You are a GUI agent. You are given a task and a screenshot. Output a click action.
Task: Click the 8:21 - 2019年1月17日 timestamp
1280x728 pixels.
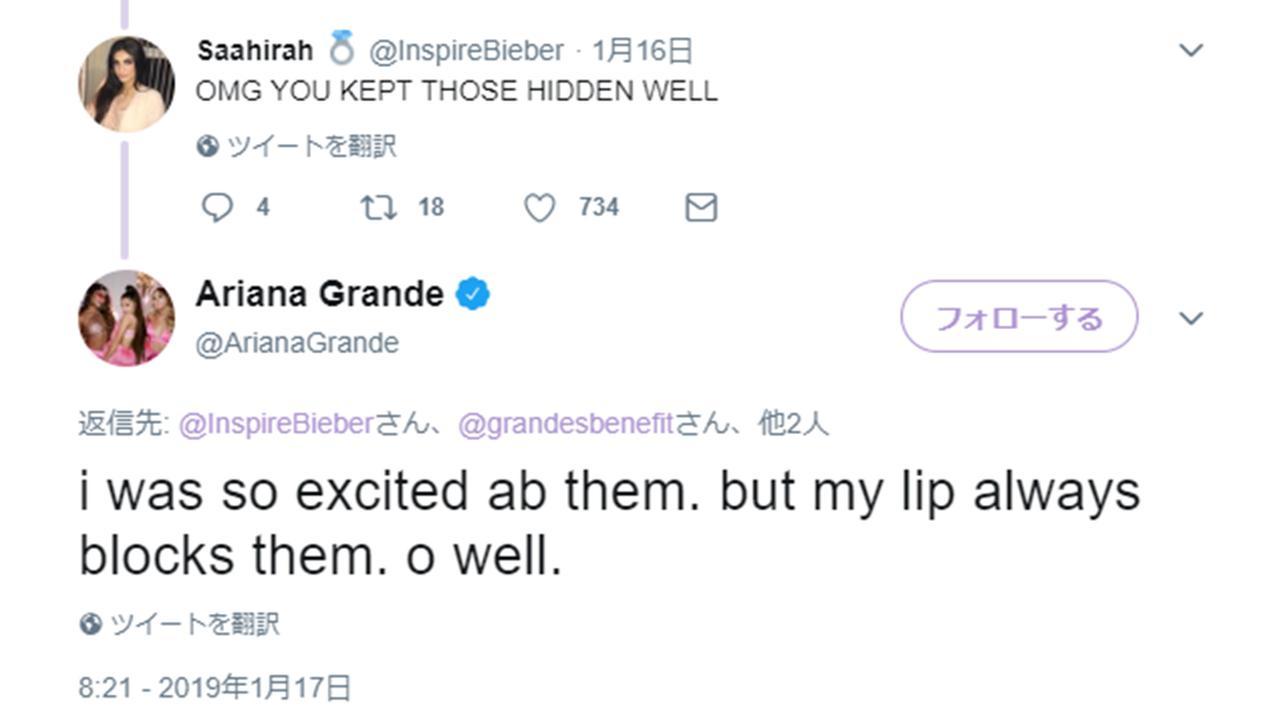215,688
